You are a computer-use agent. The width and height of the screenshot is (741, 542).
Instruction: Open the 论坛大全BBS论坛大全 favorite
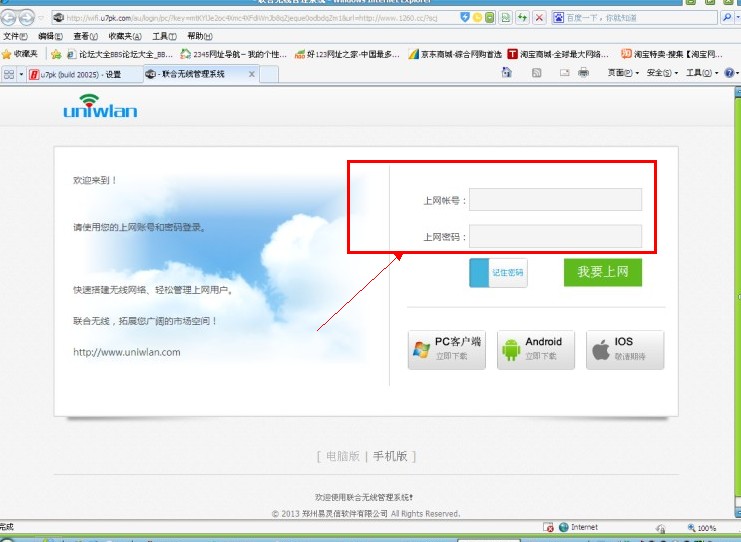pyautogui.click(x=119, y=54)
